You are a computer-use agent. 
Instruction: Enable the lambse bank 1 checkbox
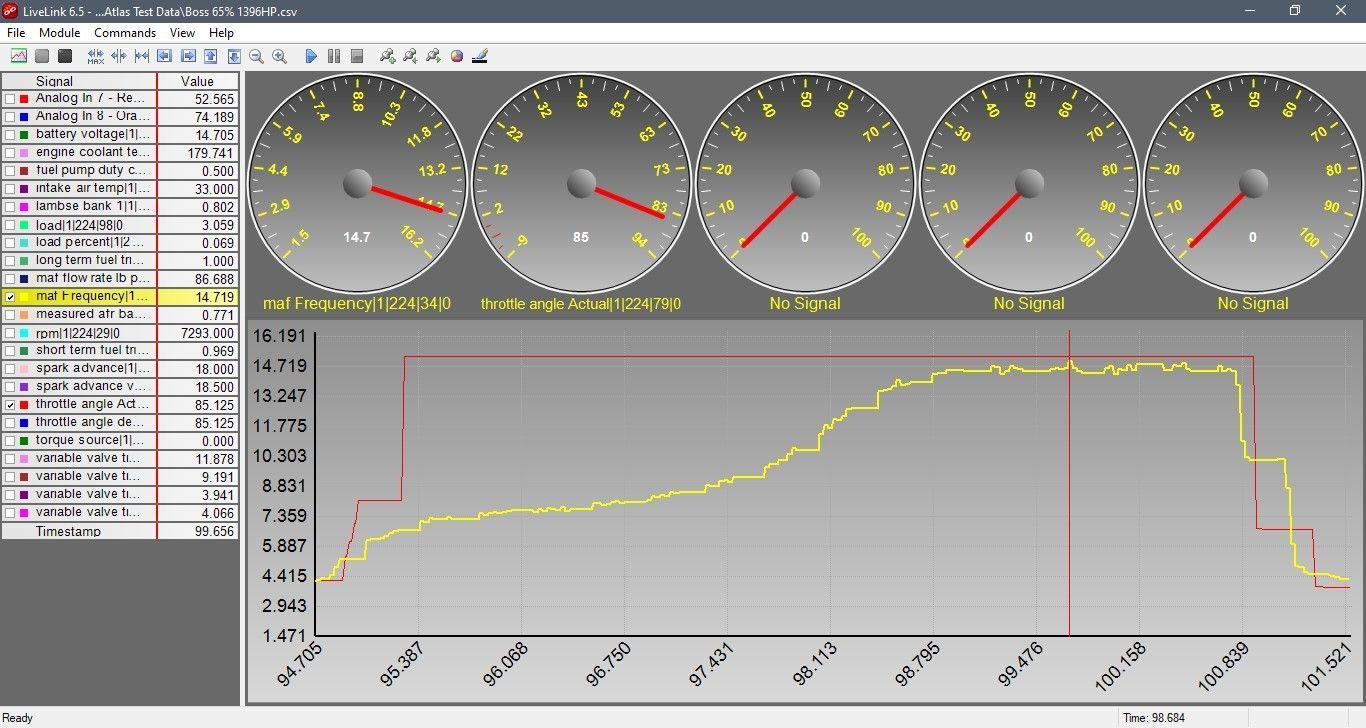point(10,207)
